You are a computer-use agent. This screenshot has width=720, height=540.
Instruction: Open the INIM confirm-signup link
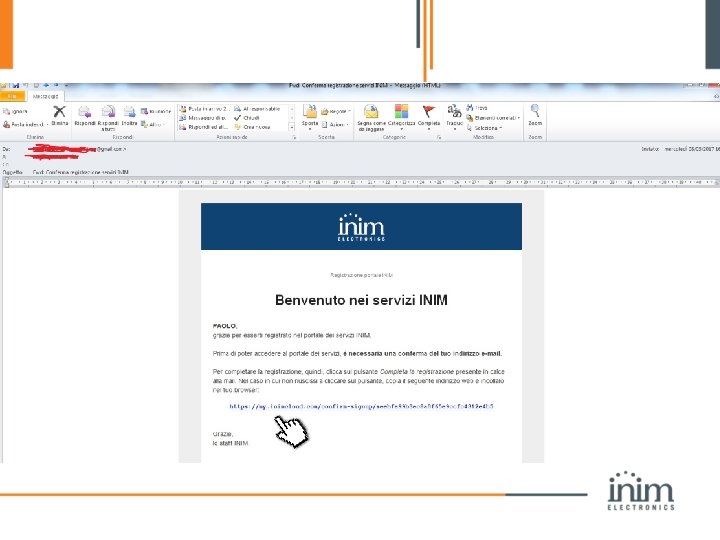[361, 406]
